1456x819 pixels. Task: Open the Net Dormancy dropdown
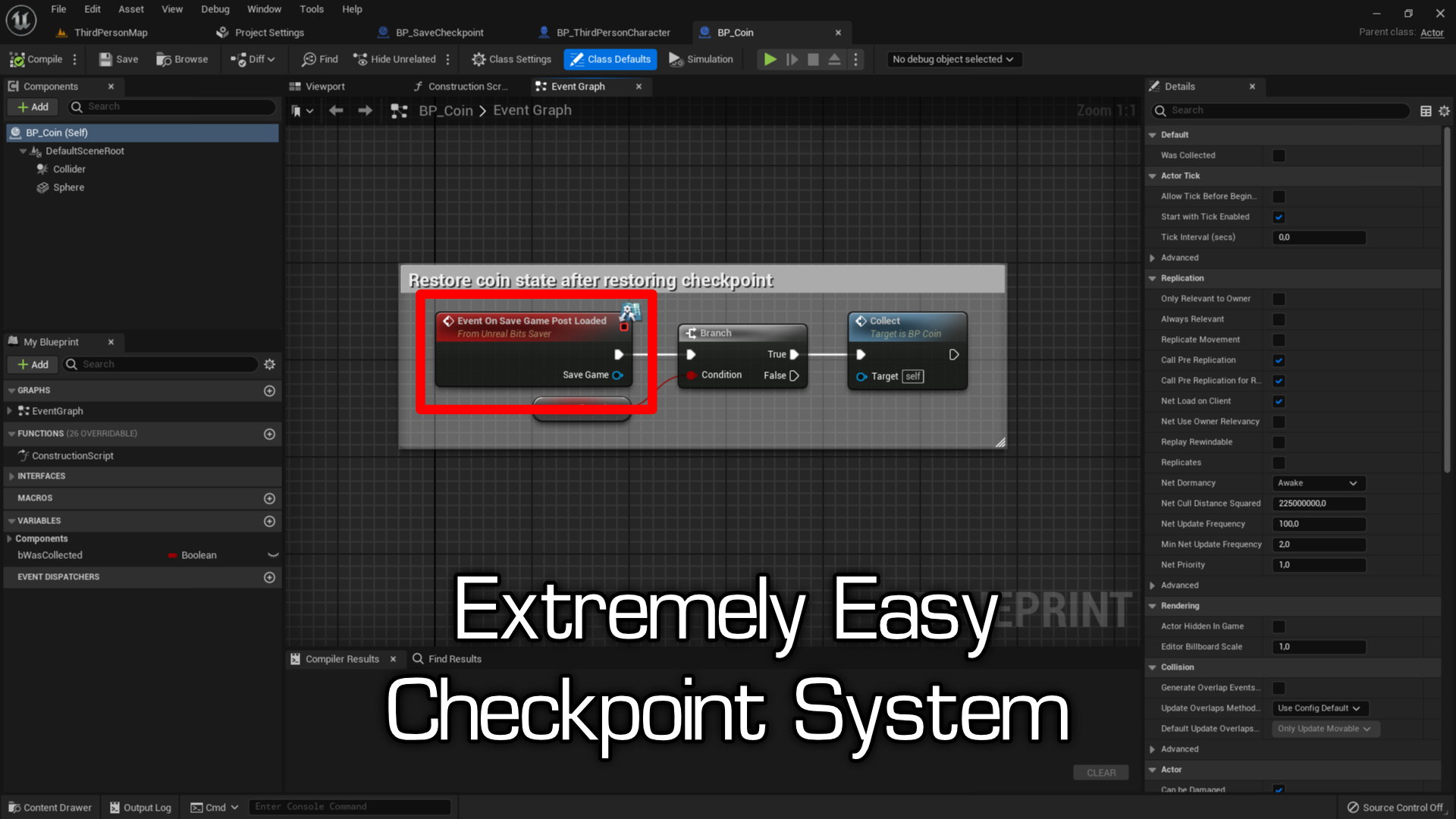(x=1318, y=483)
